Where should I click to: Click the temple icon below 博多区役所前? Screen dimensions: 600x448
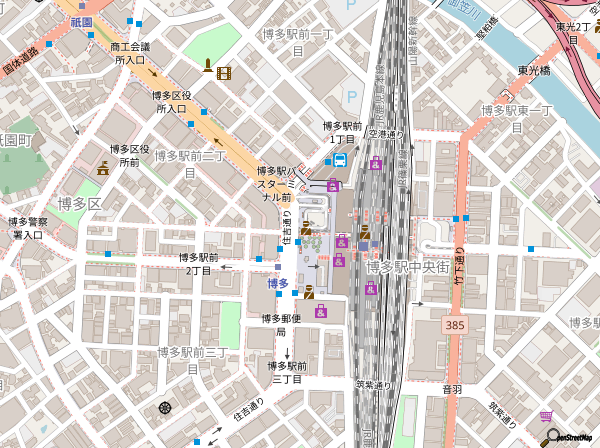click(102, 169)
